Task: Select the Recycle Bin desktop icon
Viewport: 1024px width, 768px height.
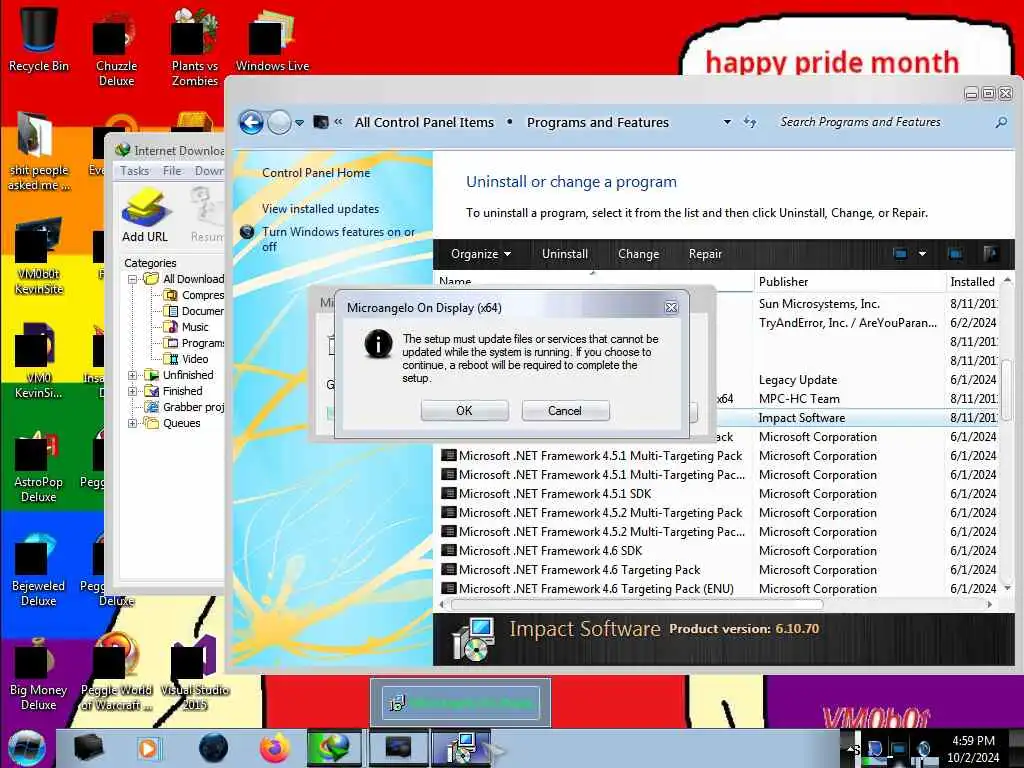Action: click(39, 39)
